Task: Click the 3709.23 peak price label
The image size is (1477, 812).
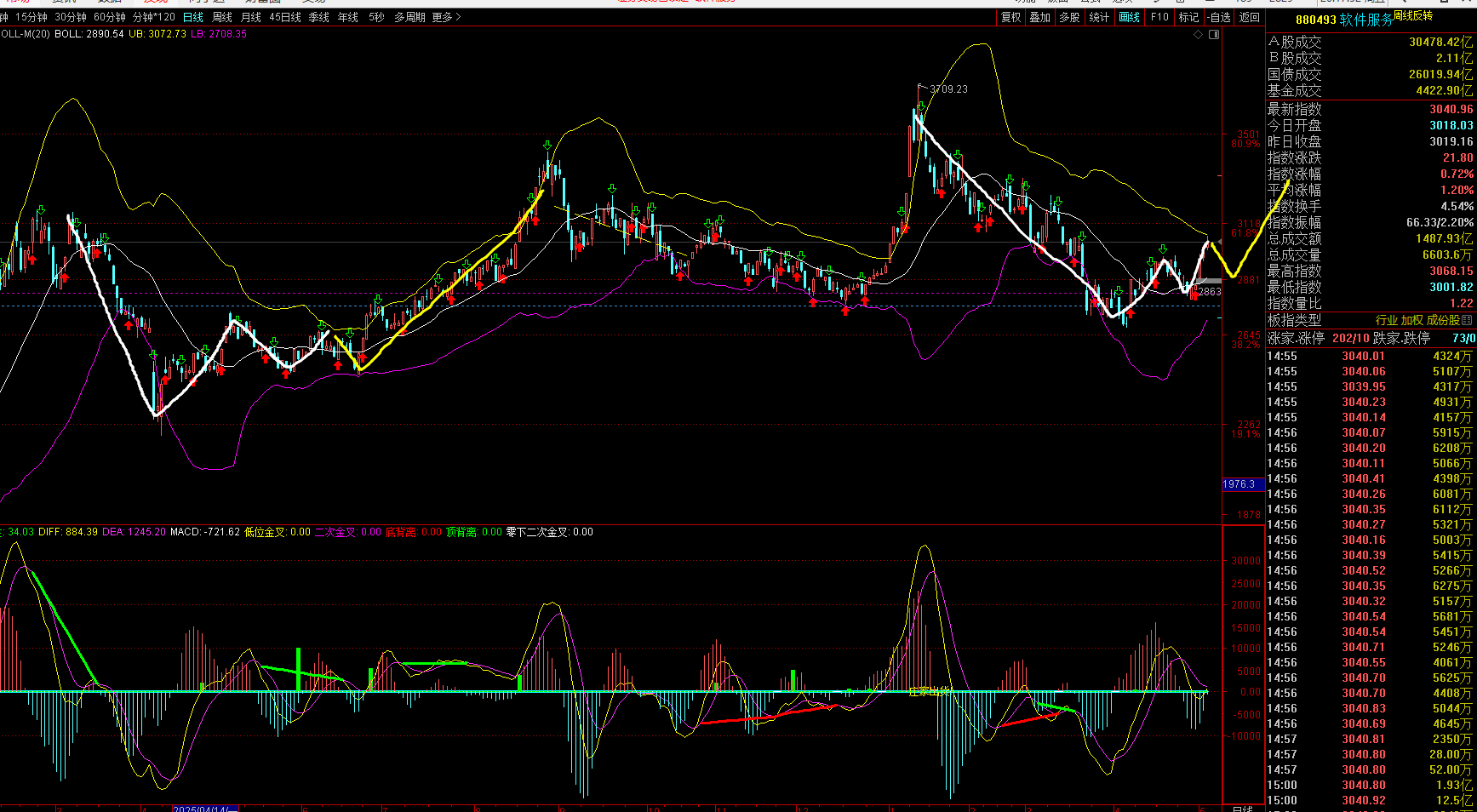Action: 948,89
